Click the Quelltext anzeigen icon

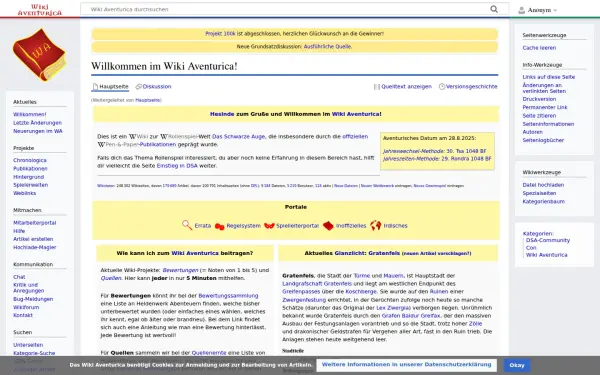click(377, 87)
